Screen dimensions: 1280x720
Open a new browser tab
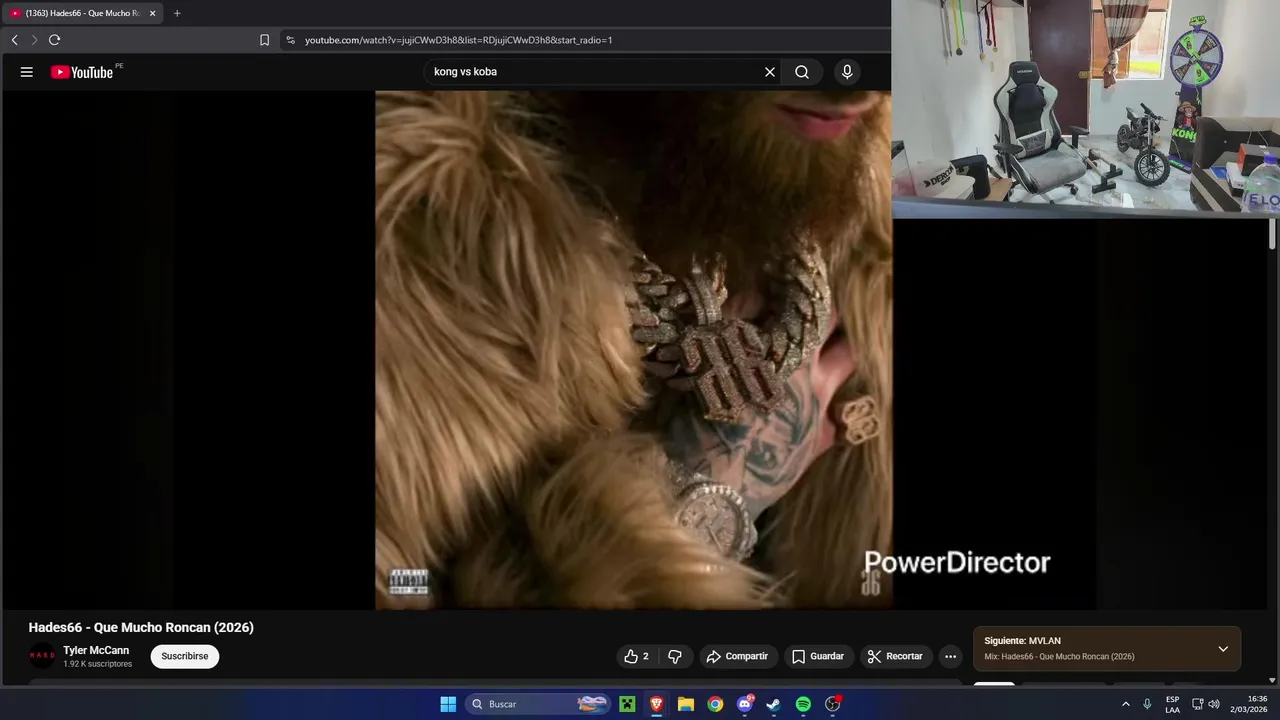point(177,13)
